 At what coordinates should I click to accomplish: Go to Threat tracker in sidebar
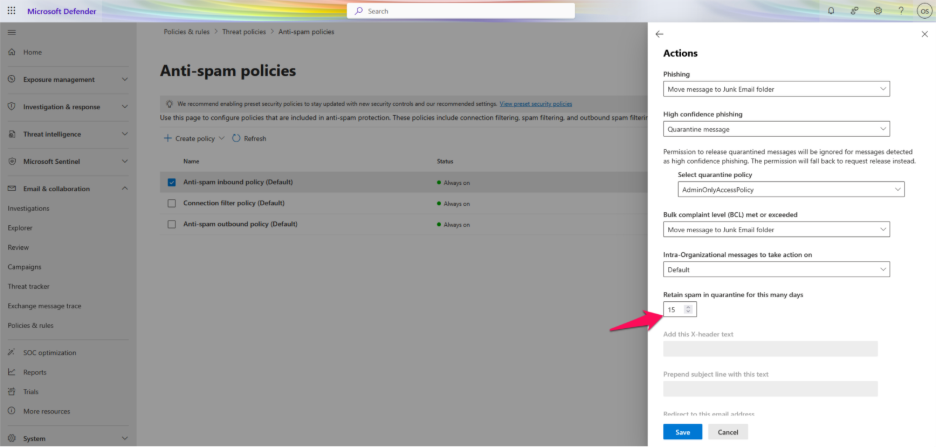click(28, 286)
